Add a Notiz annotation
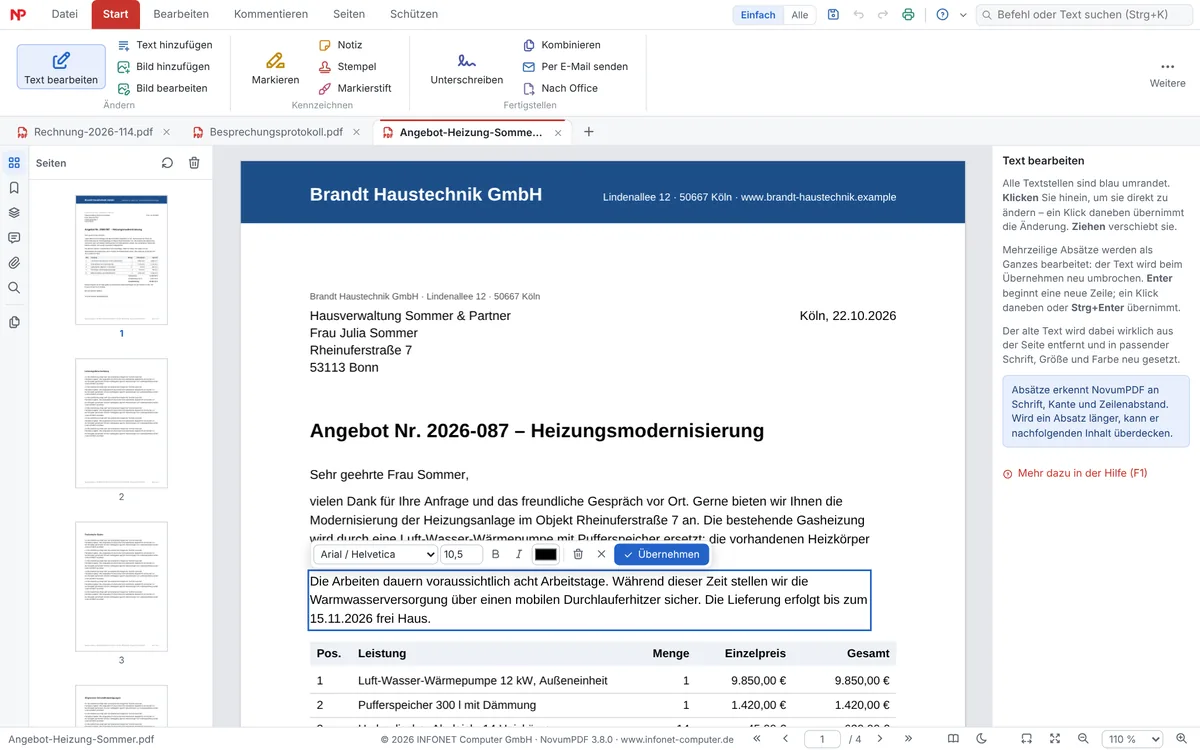1200x750 pixels. pyautogui.click(x=341, y=45)
